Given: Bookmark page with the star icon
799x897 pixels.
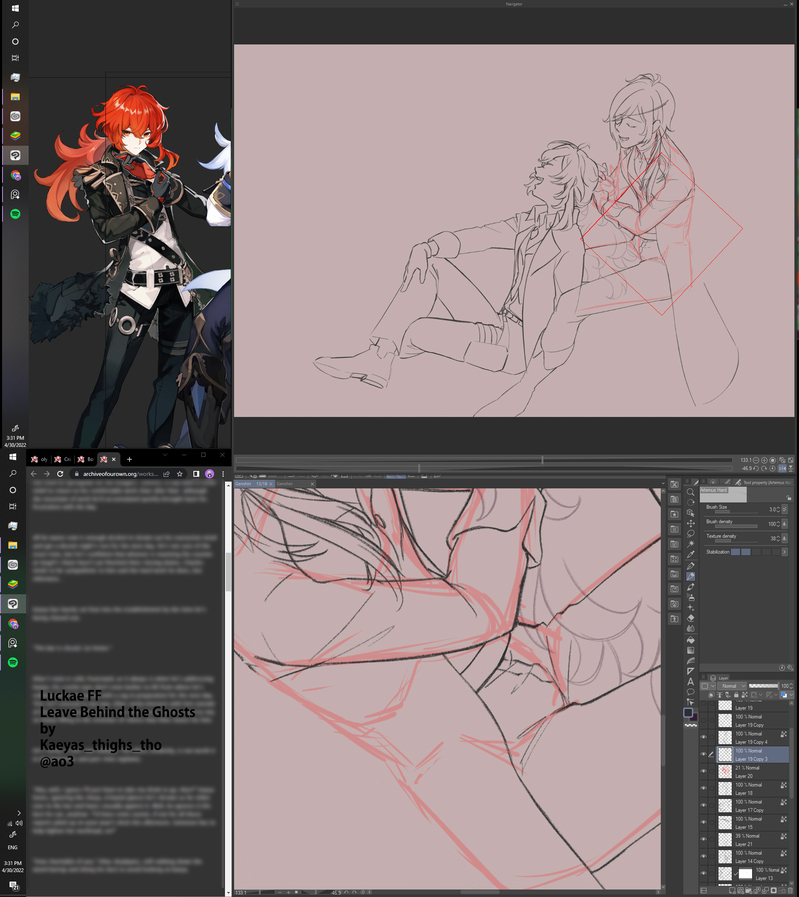Looking at the screenshot, I should [180, 474].
